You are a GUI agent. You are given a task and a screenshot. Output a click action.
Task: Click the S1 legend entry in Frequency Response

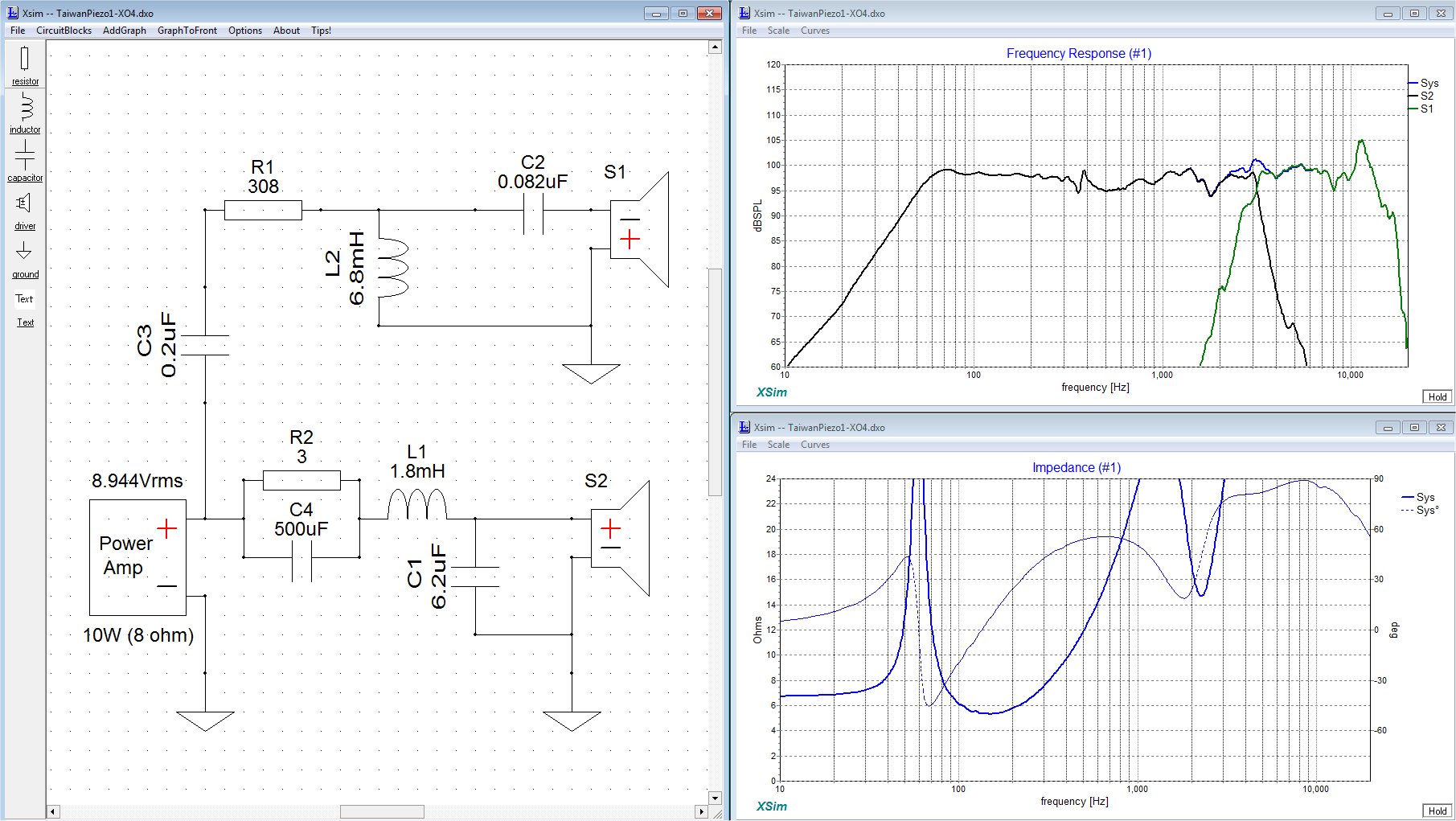pos(1421,109)
